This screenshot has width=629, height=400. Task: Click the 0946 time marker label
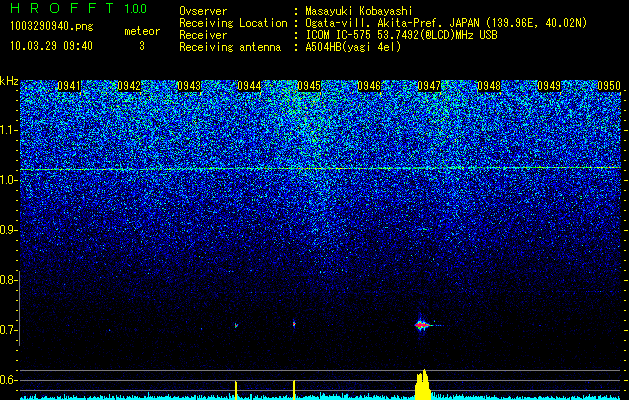point(369,86)
